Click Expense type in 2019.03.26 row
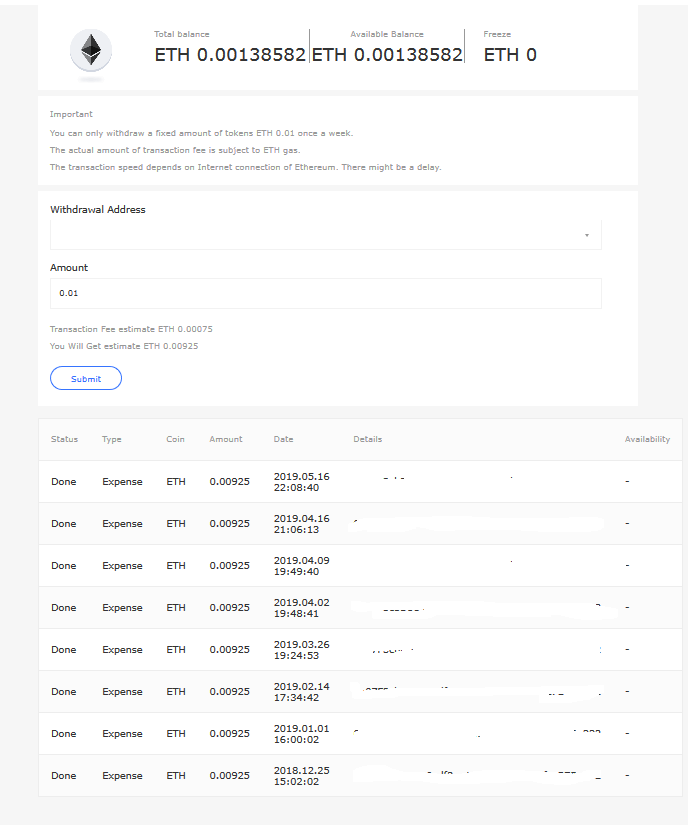The width and height of the screenshot is (688, 825). click(x=122, y=650)
